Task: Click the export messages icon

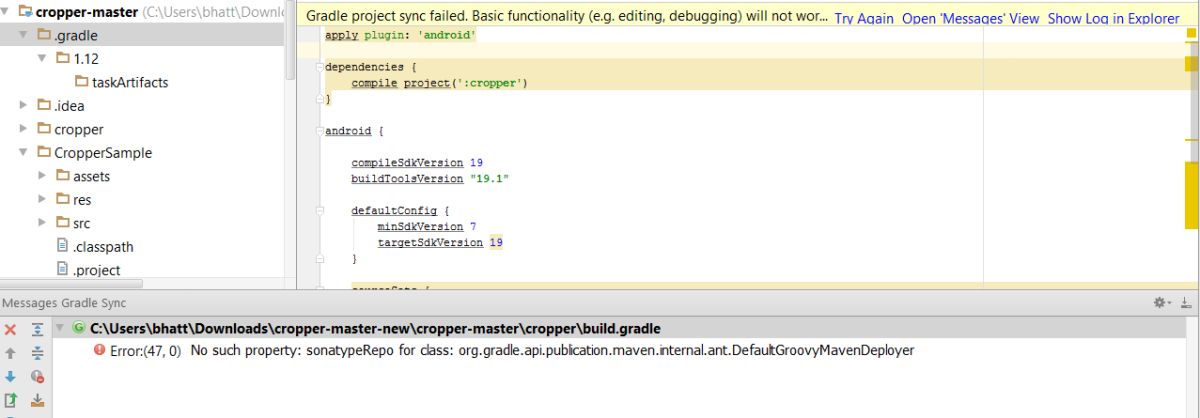Action: coord(10,401)
